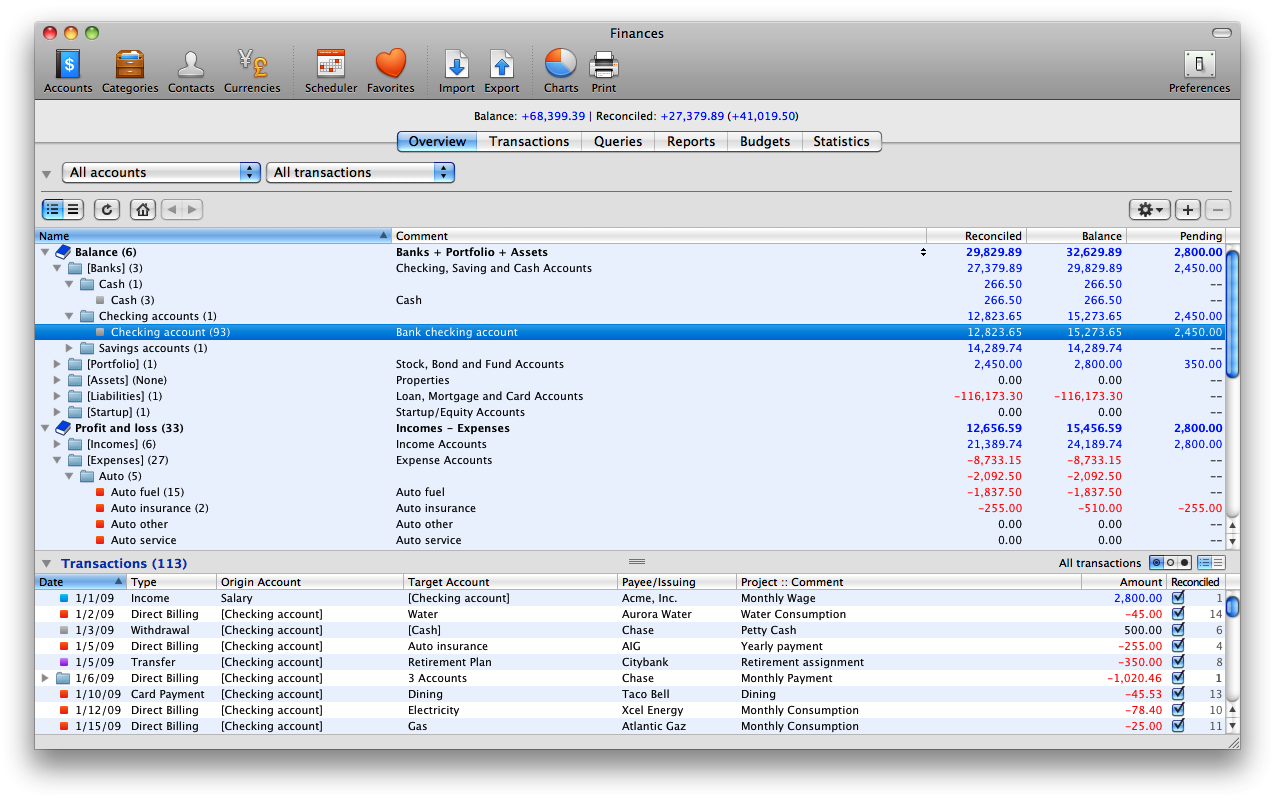Uncheck Reconciled for the Taco Bell transaction
Viewport: 1280px width, 800px height.
tap(1177, 694)
